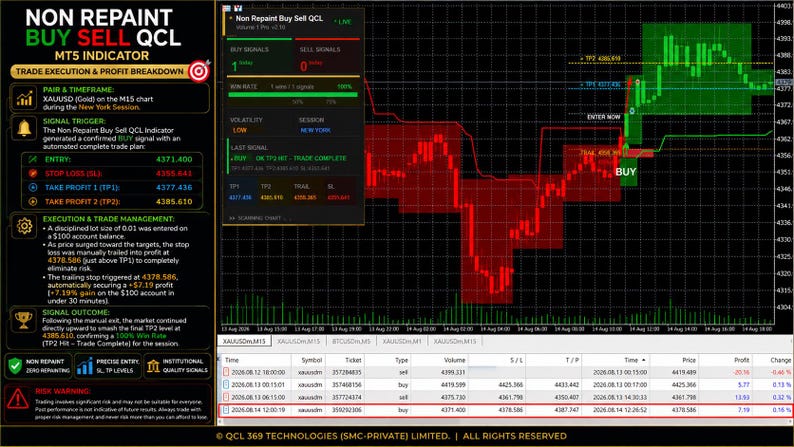Click the Non Repaint Buy Sell QCL panel title
794x447 pixels.
point(279,18)
